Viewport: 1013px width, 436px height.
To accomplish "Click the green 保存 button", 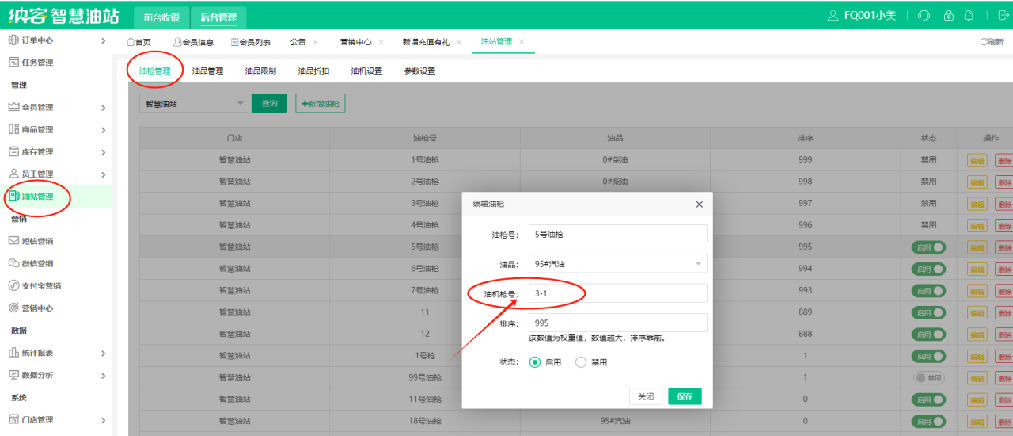I will 684,396.
